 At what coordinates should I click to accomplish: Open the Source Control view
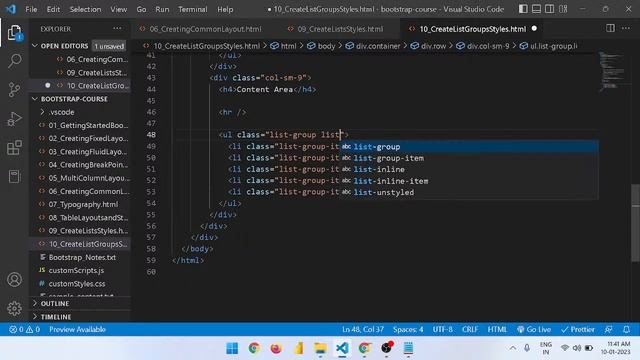tap(14, 89)
